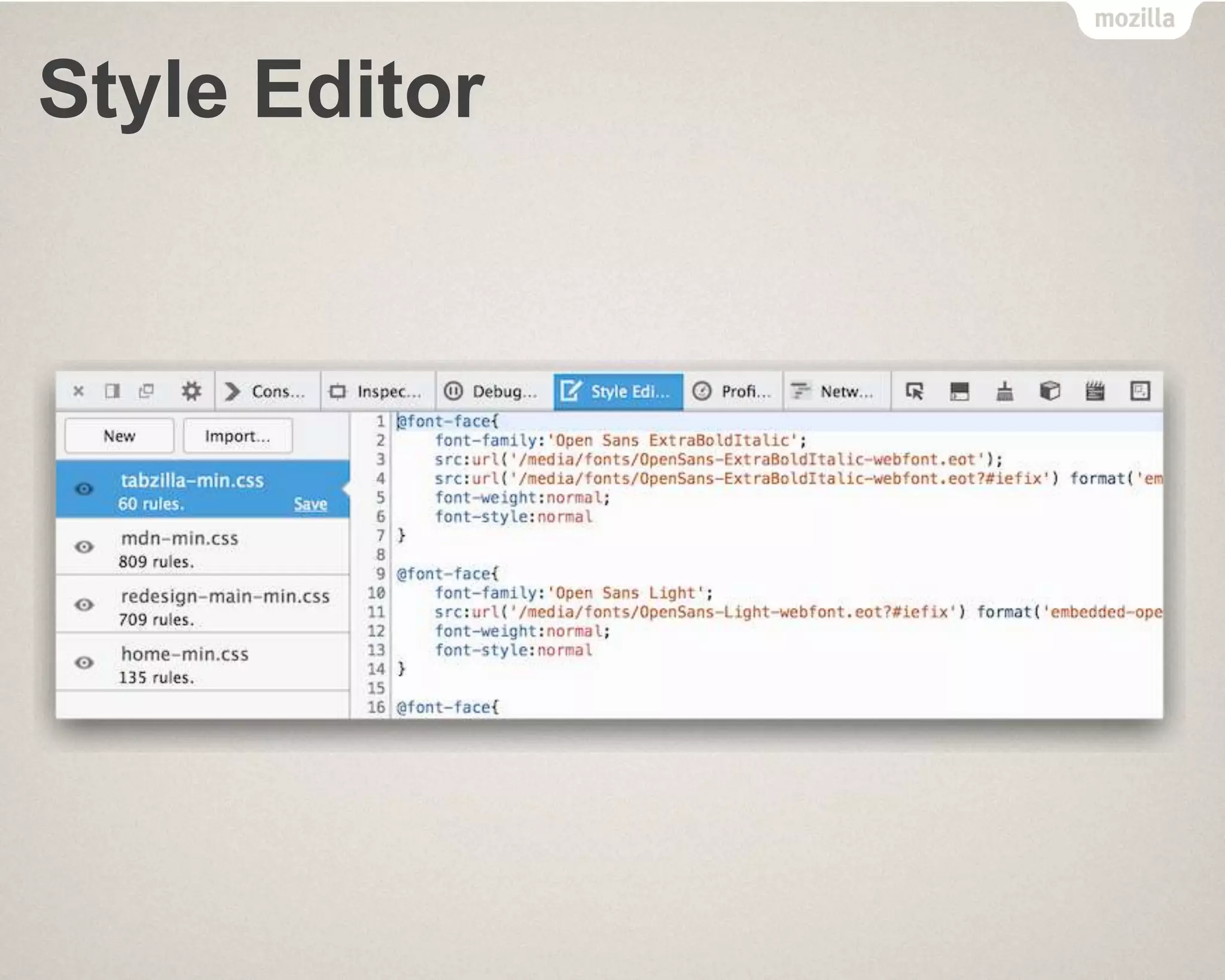
Task: Open the mdn-min.css stylesheet
Action: (203, 547)
